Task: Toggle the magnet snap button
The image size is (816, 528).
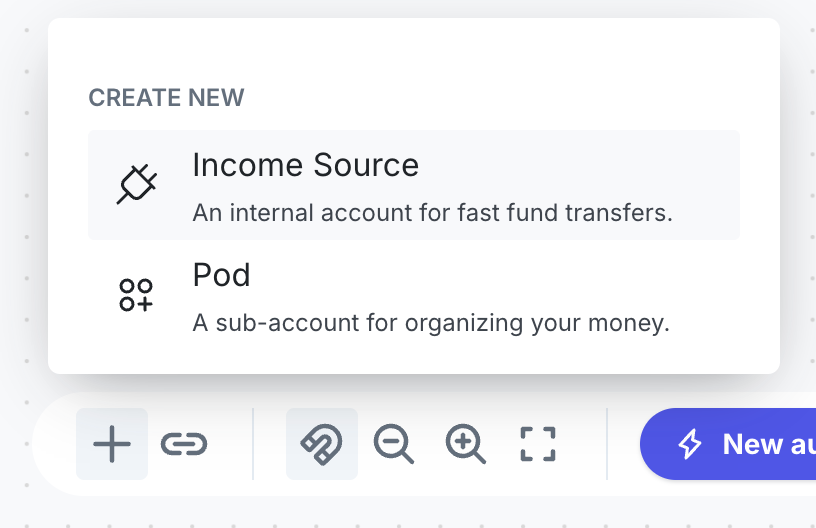Action: click(x=322, y=444)
